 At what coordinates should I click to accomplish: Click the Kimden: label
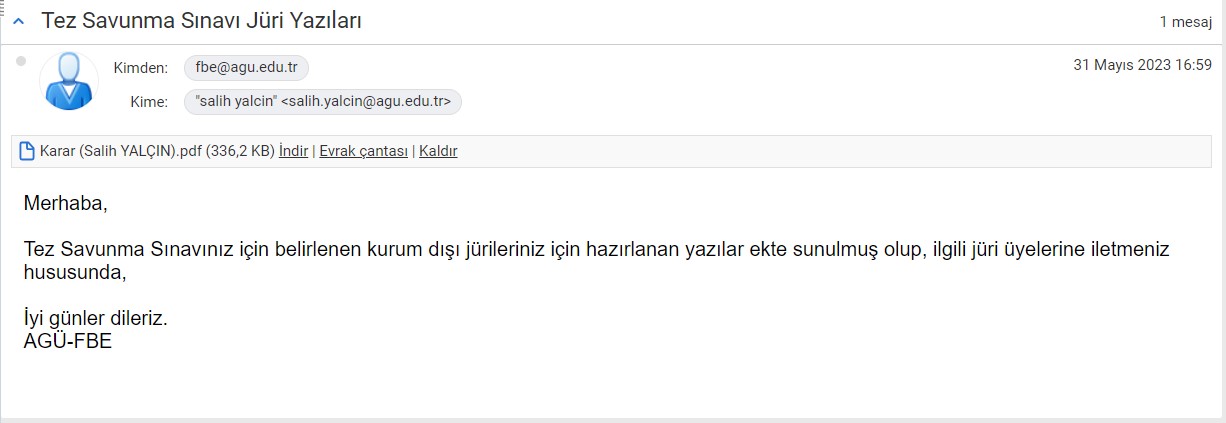click(x=141, y=68)
